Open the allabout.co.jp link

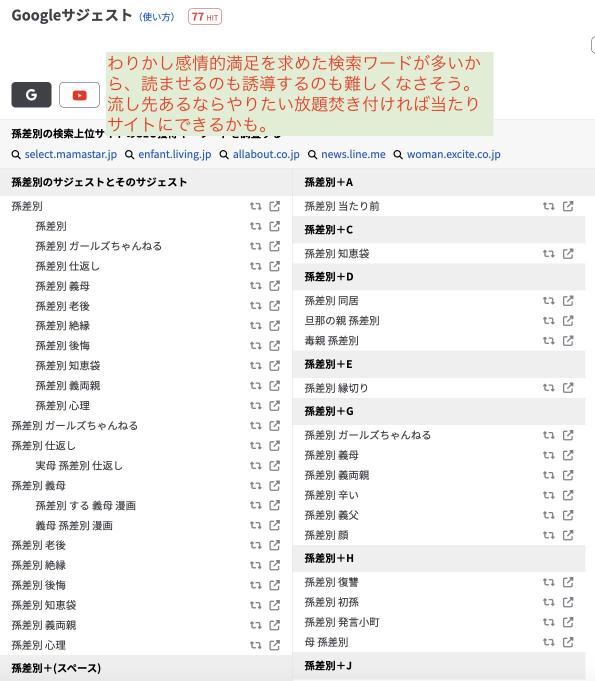266,154
